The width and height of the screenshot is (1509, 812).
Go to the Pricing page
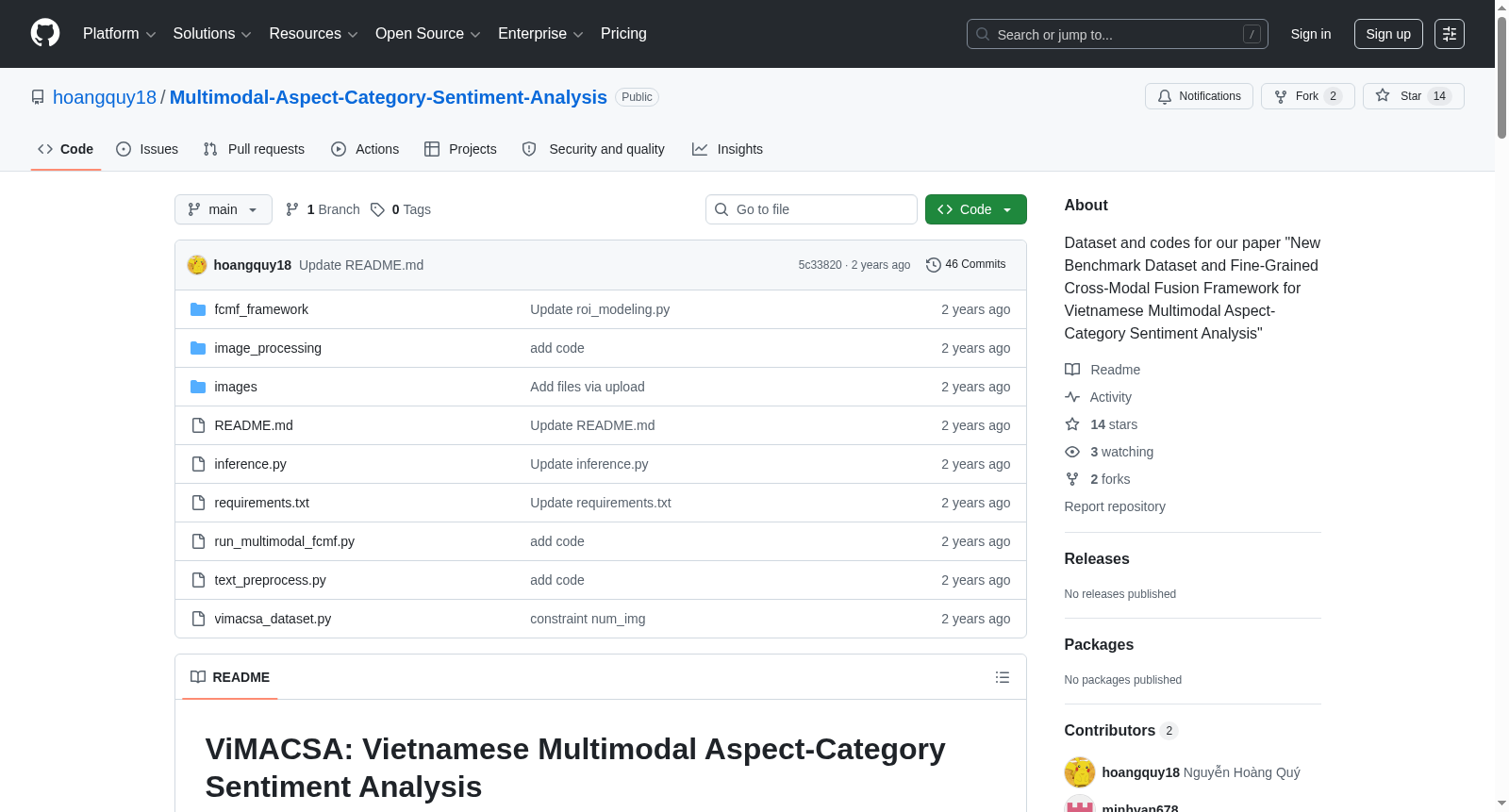[623, 34]
